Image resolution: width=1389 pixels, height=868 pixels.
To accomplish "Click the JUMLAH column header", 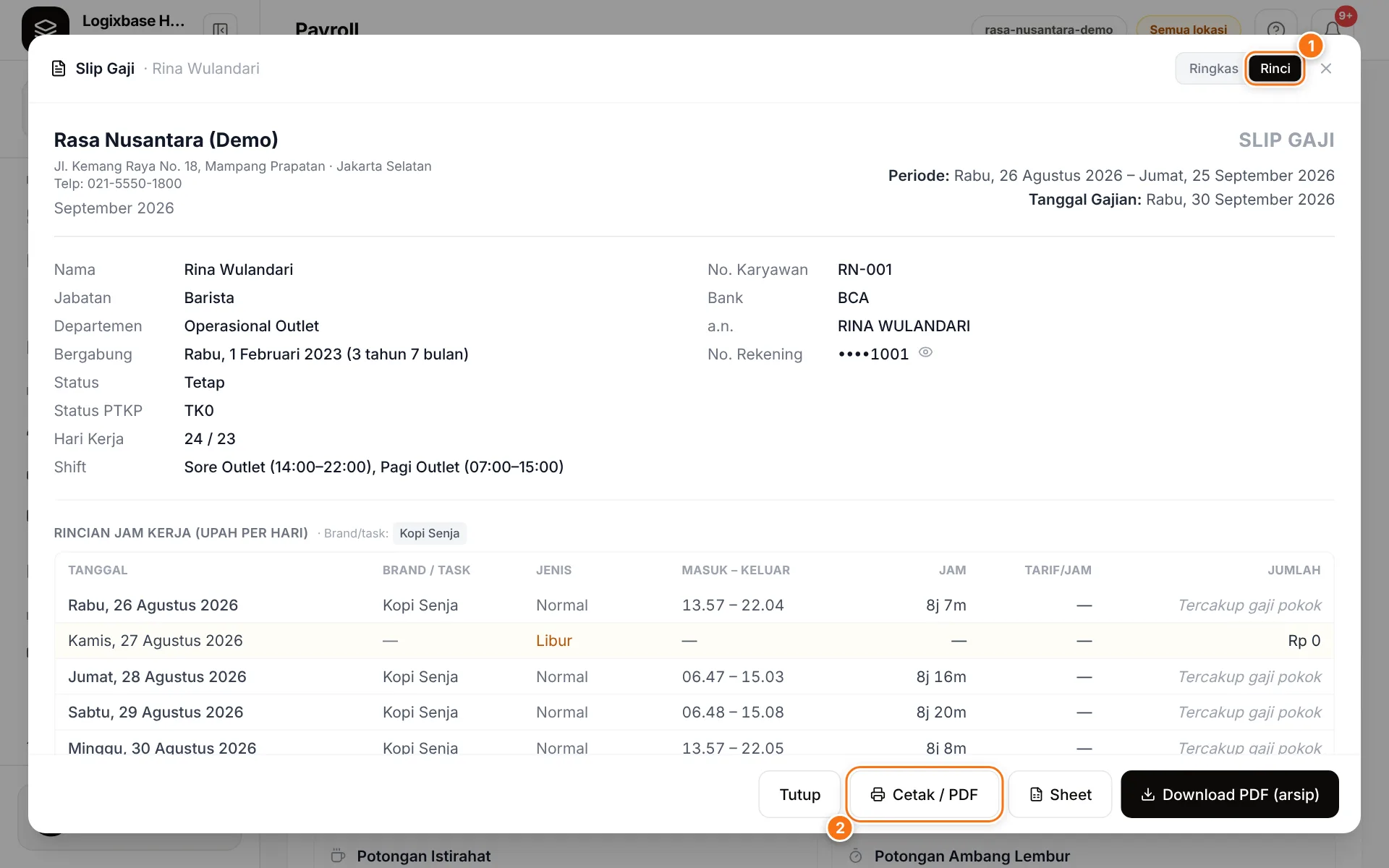I will tap(1294, 570).
